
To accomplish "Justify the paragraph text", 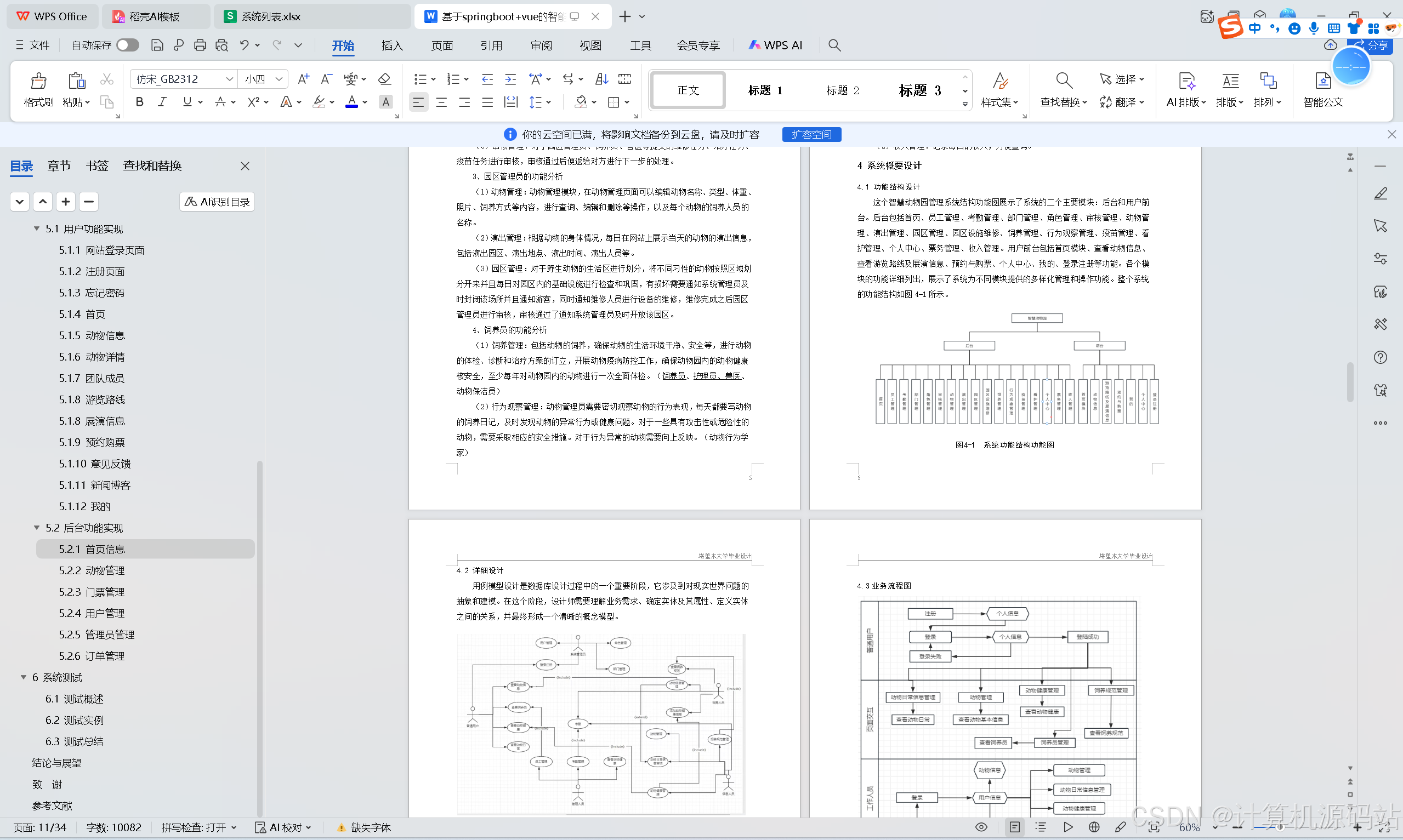I will pyautogui.click(x=487, y=102).
